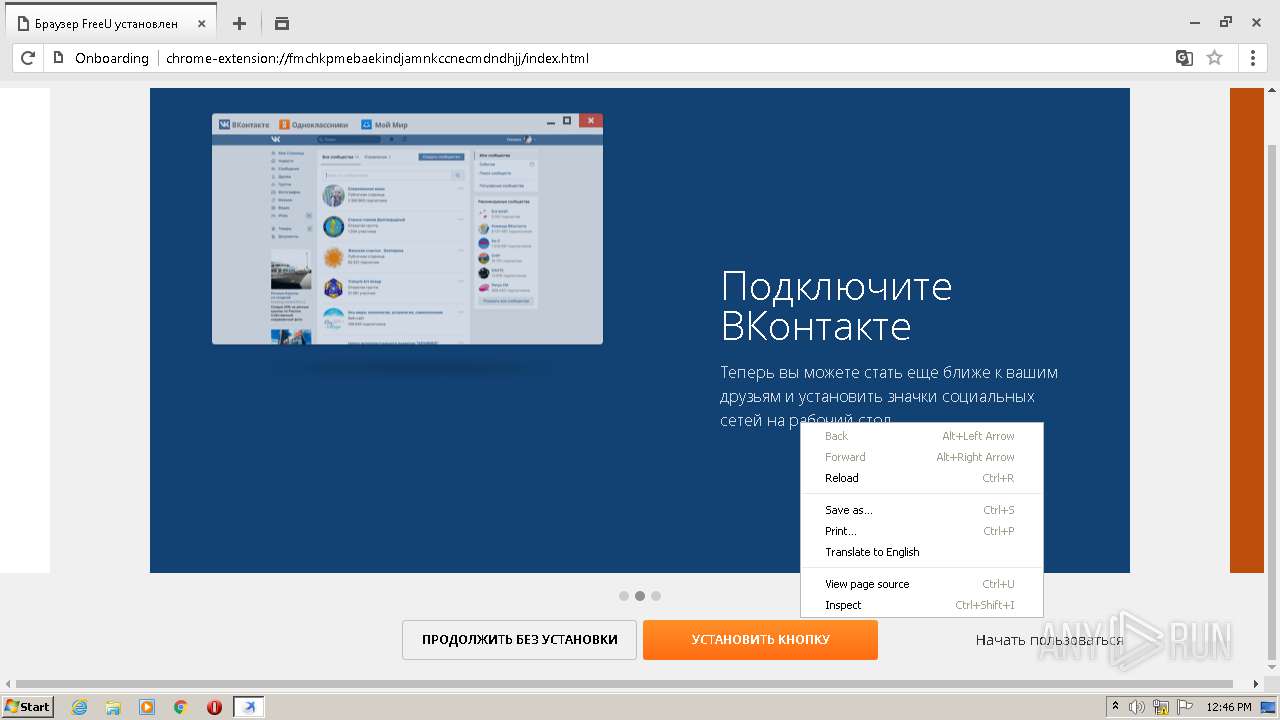The image size is (1280, 720).
Task: Open a new tab with plus icon
Action: point(239,23)
